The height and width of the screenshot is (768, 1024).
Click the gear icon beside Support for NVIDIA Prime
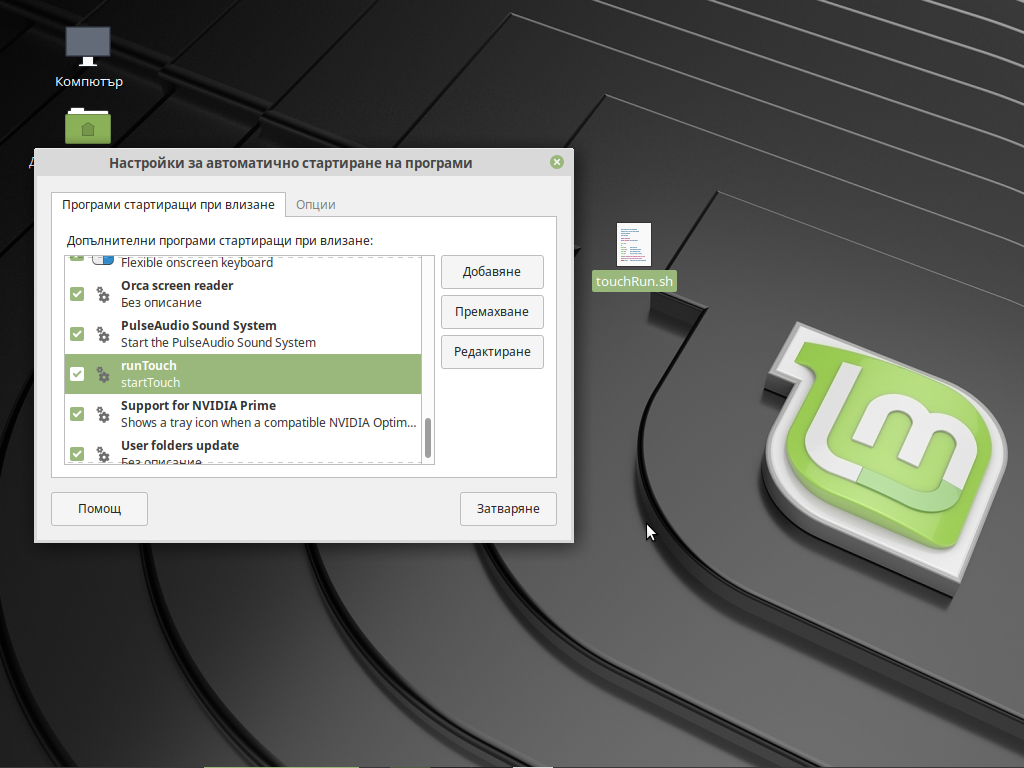point(103,414)
